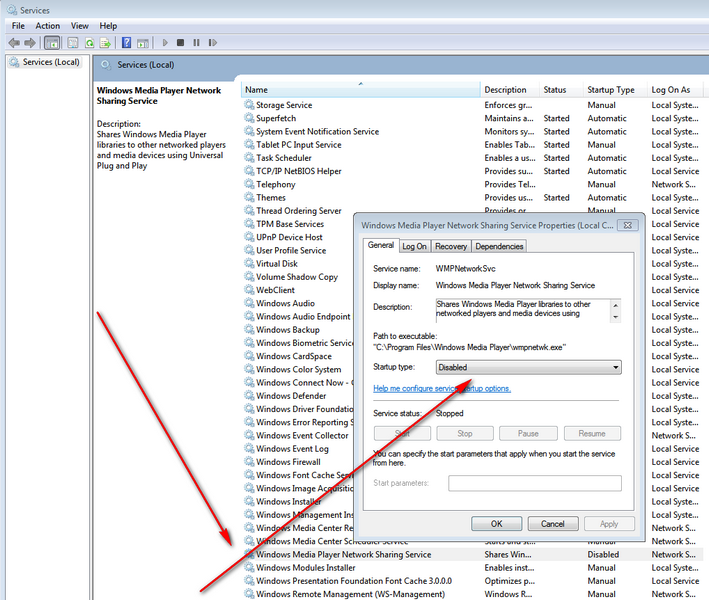Select the TCP/IP NetBIOS Helper row
709x600 pixels.
(472, 171)
